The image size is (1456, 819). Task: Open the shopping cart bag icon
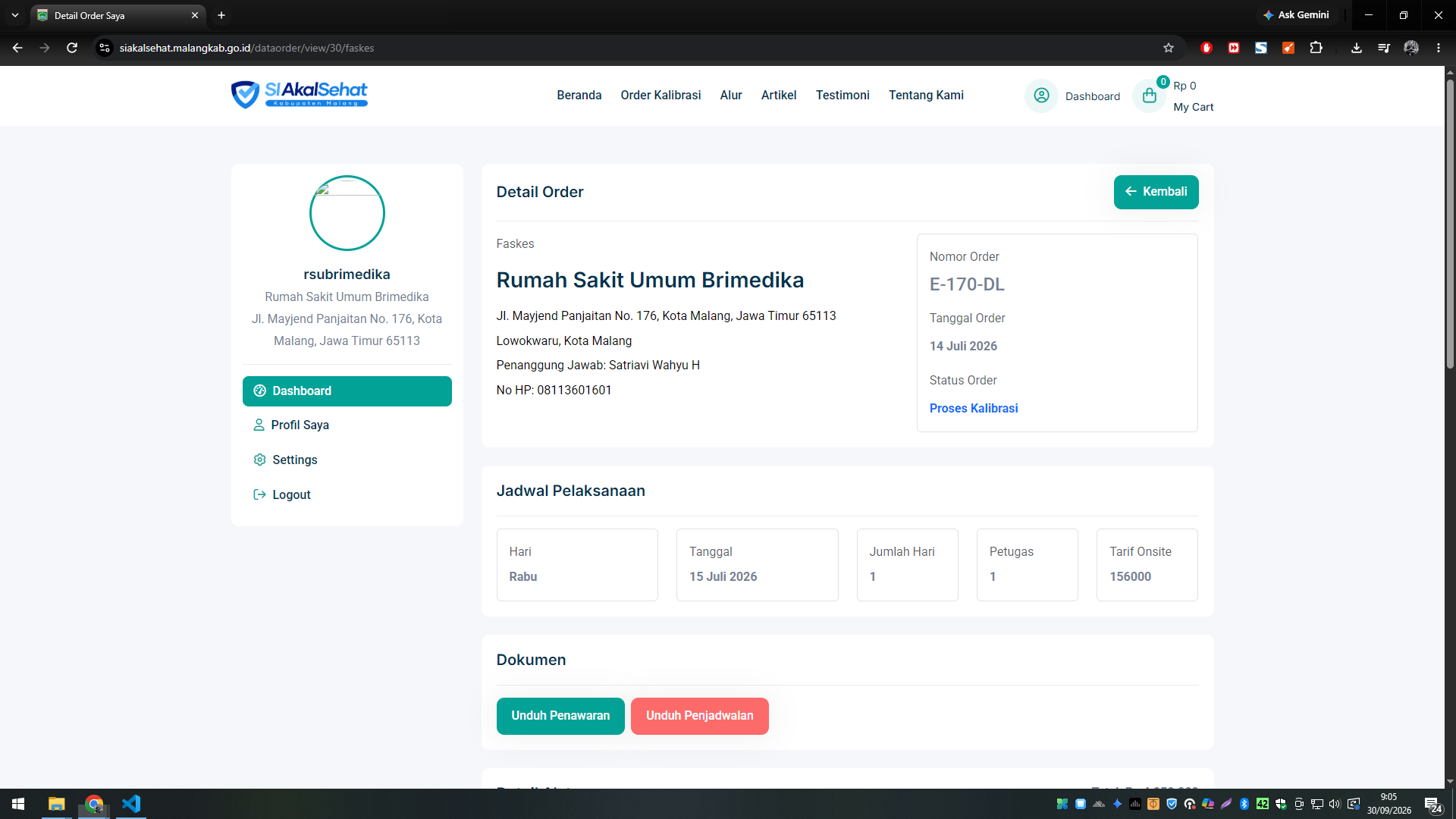1149,96
